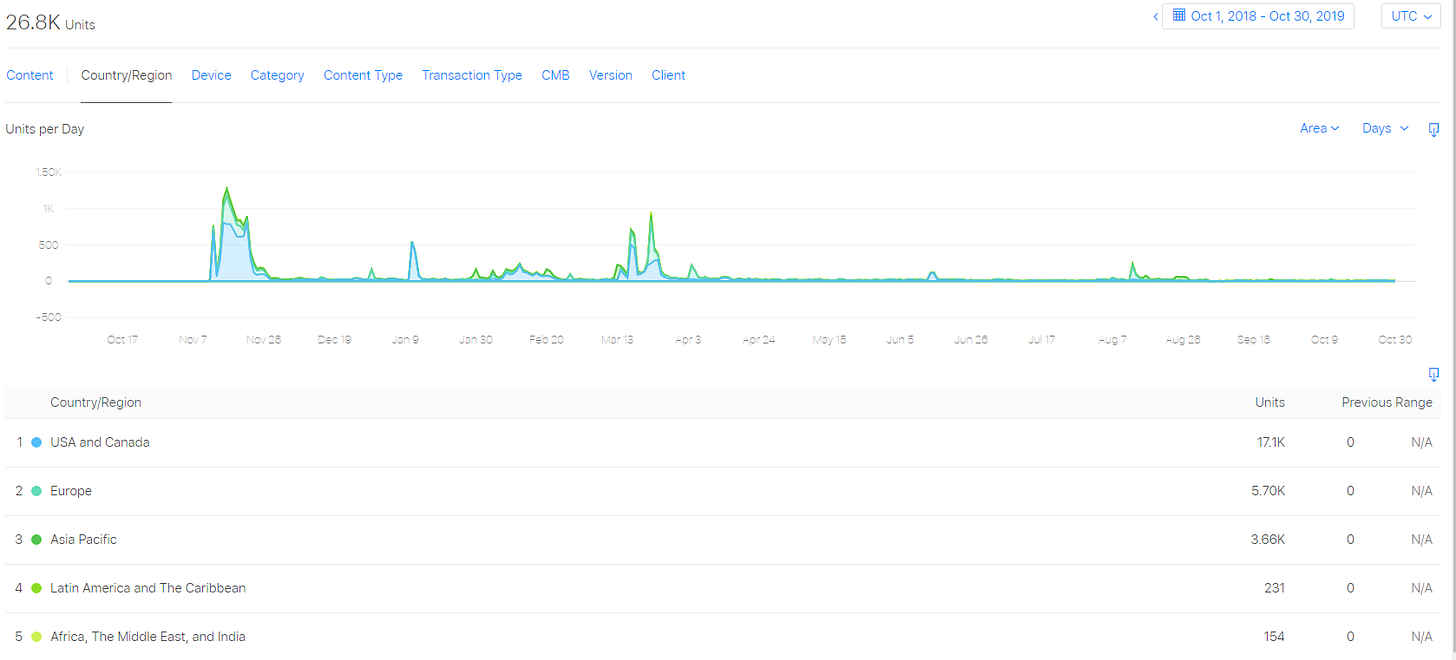Open the Days interval dropdown

click(1385, 128)
